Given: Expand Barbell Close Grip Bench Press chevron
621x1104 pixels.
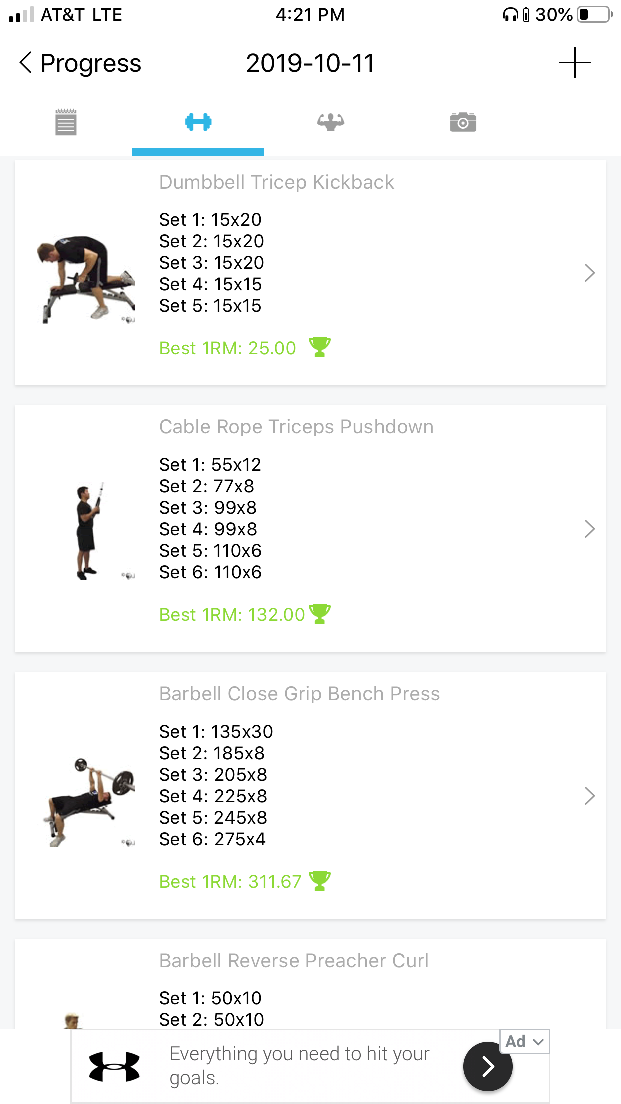Looking at the screenshot, I should coord(589,796).
